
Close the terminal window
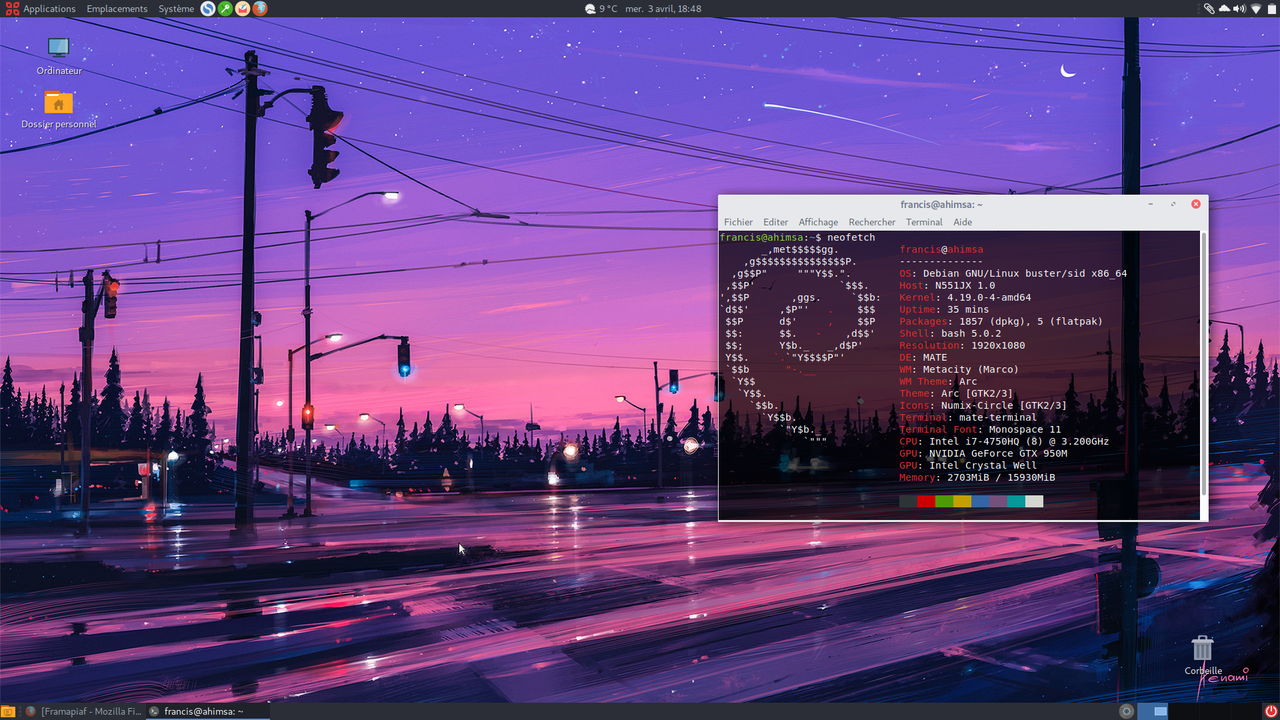click(1195, 204)
